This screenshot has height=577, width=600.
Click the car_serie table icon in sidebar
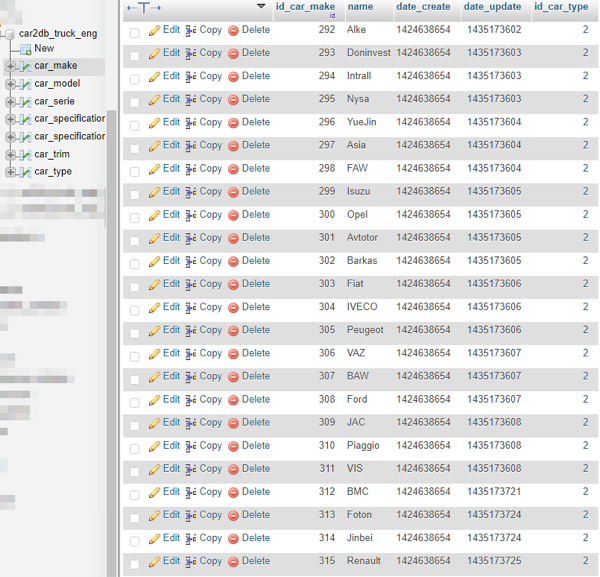pyautogui.click(x=25, y=102)
